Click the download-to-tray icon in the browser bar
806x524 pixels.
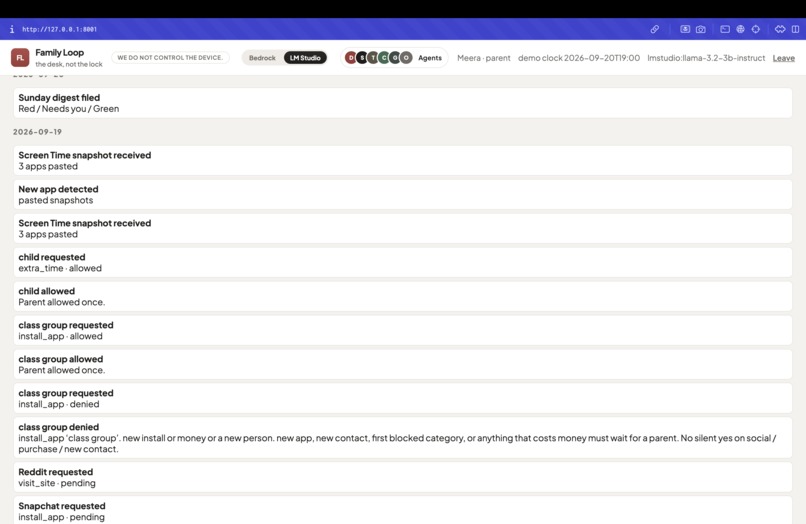(x=685, y=29)
